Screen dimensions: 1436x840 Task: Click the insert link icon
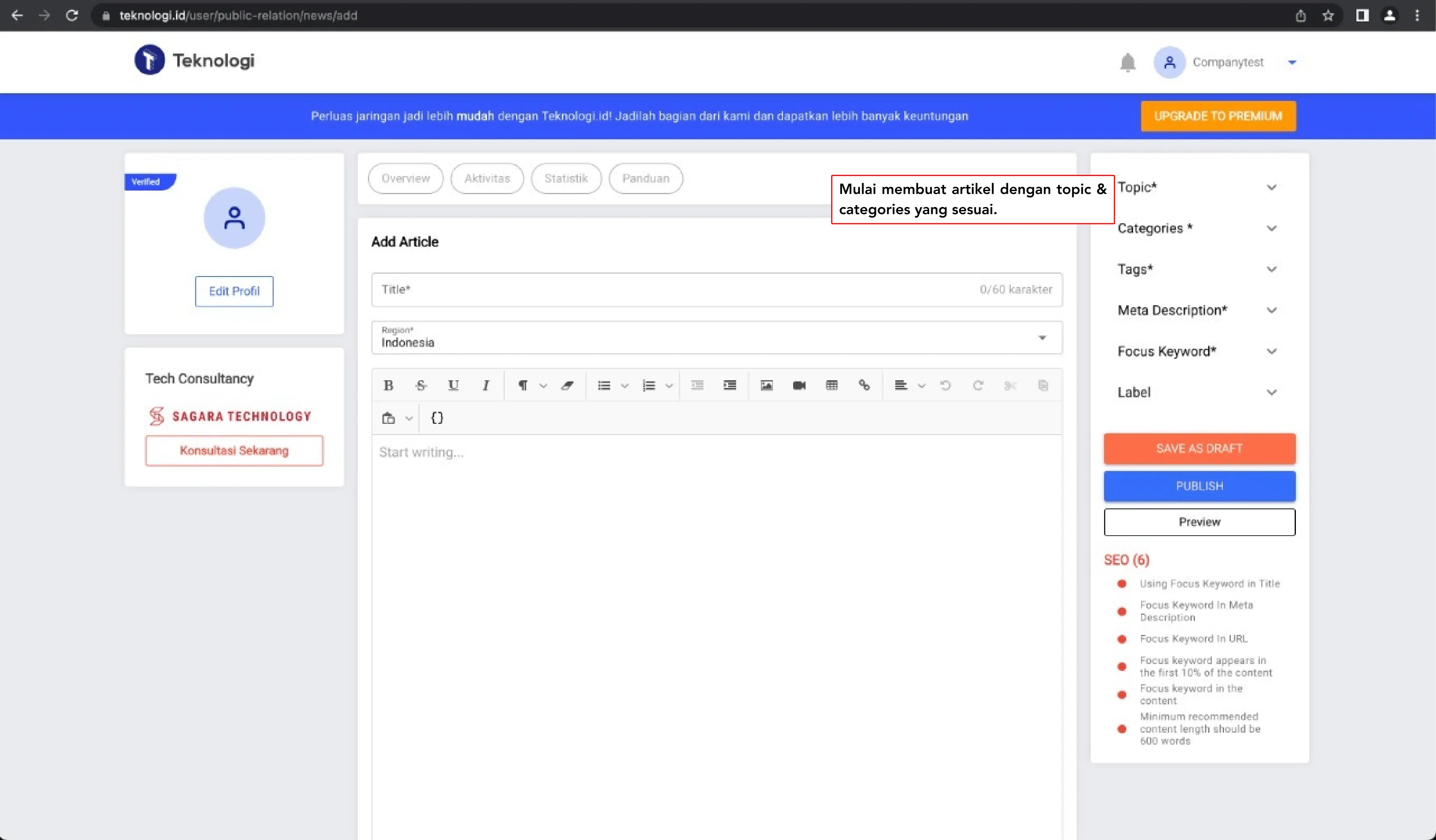coord(864,385)
